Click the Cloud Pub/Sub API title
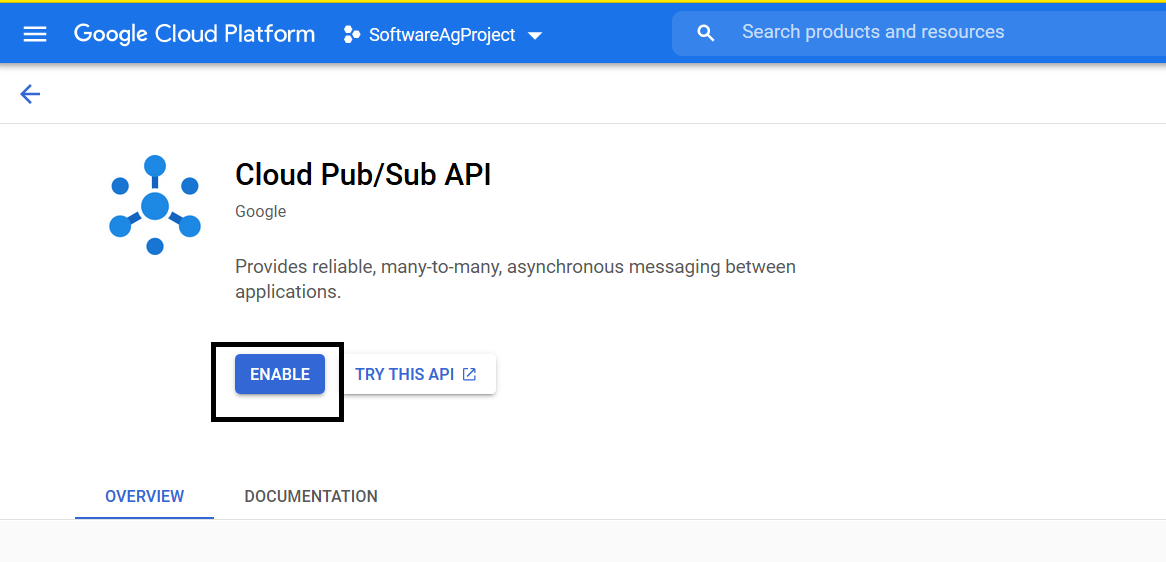Screen dimensions: 1166x562 pos(363,175)
